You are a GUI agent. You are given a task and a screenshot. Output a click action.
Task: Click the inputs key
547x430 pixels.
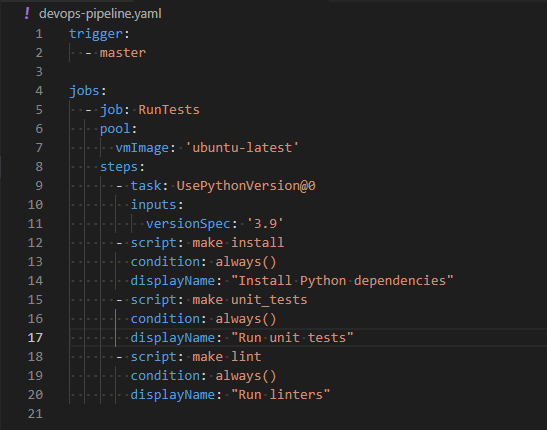[x=153, y=205]
